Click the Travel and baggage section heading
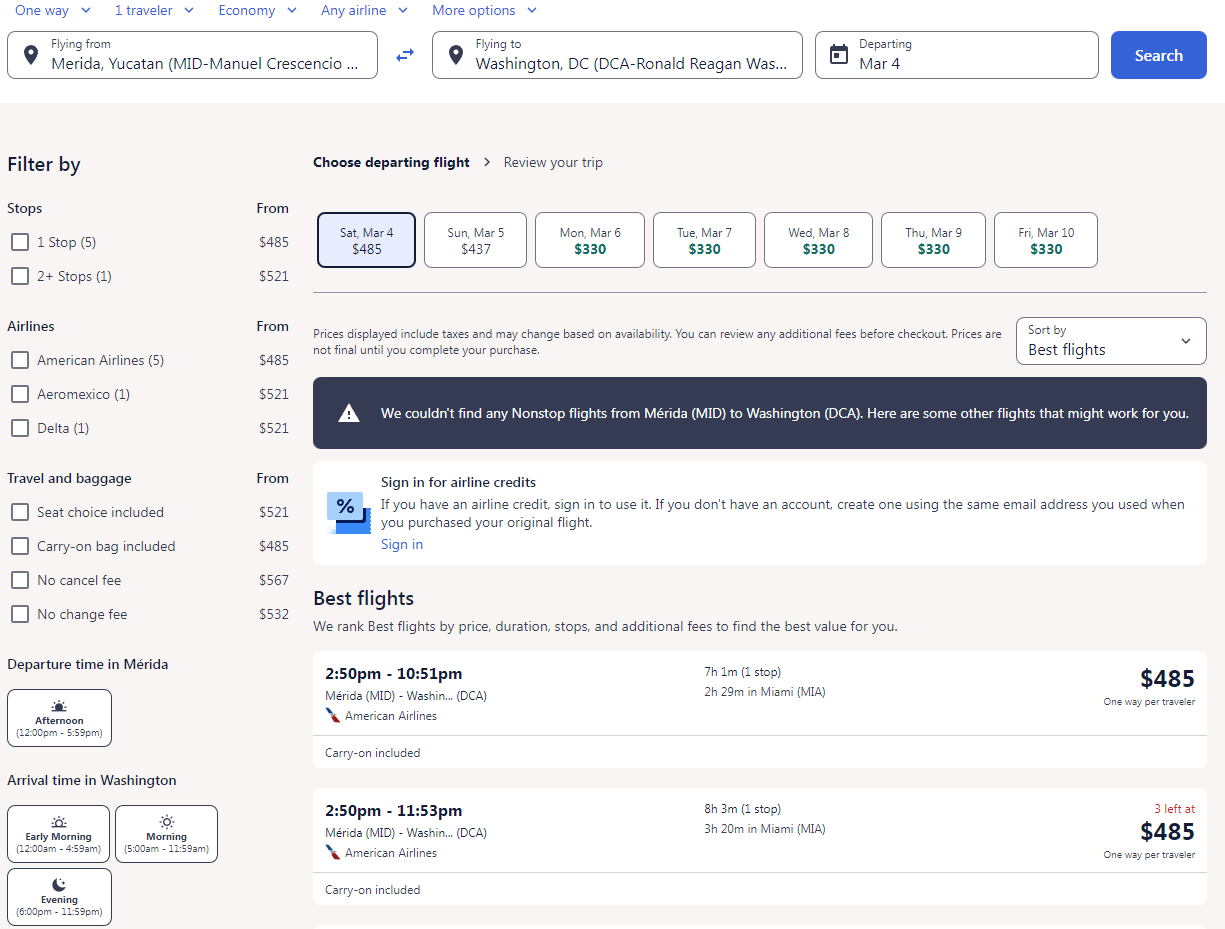 point(69,478)
